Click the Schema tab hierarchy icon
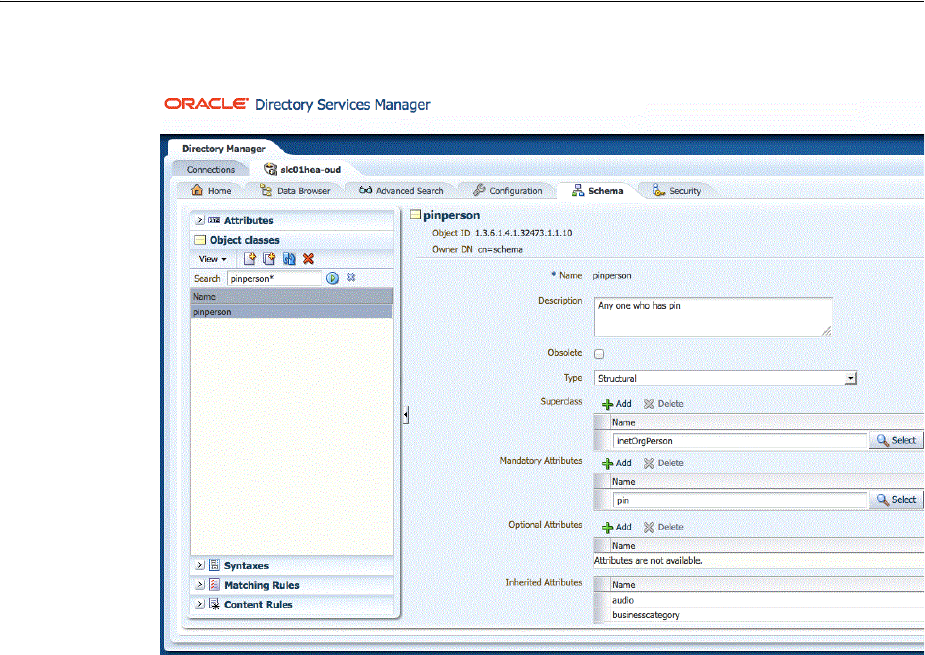The image size is (925, 655). (x=578, y=190)
